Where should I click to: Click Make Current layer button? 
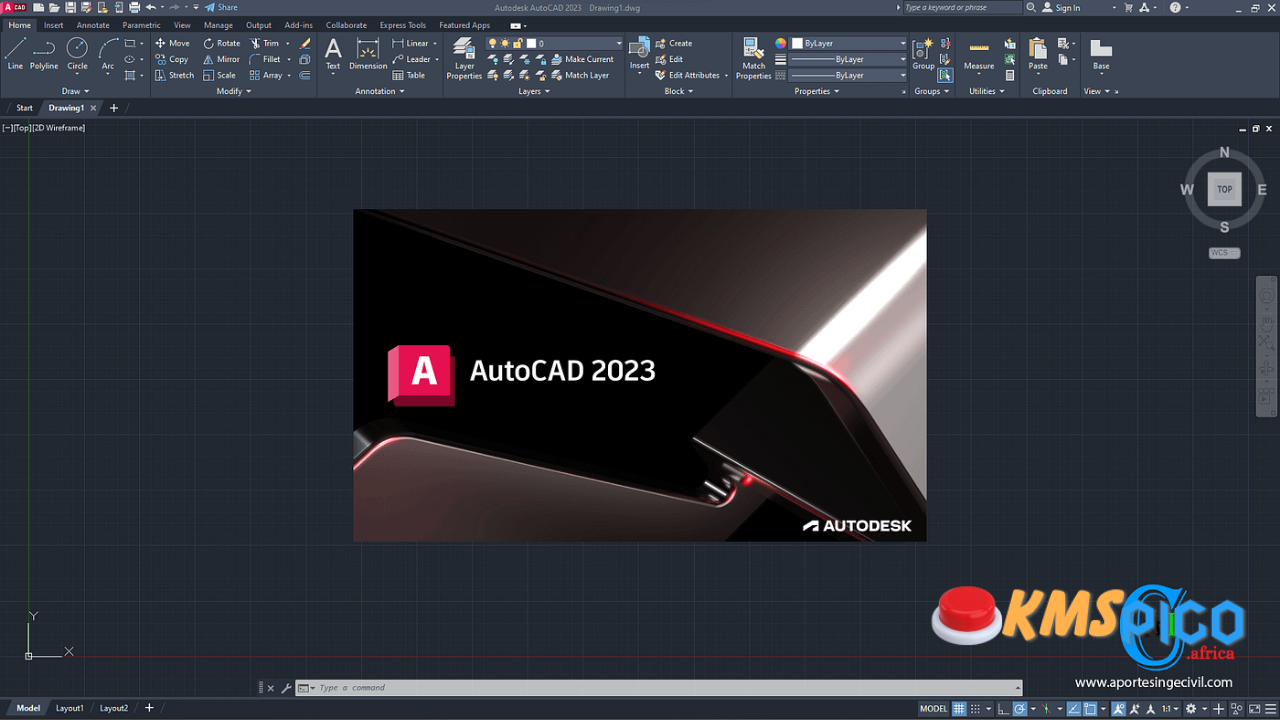coord(583,59)
